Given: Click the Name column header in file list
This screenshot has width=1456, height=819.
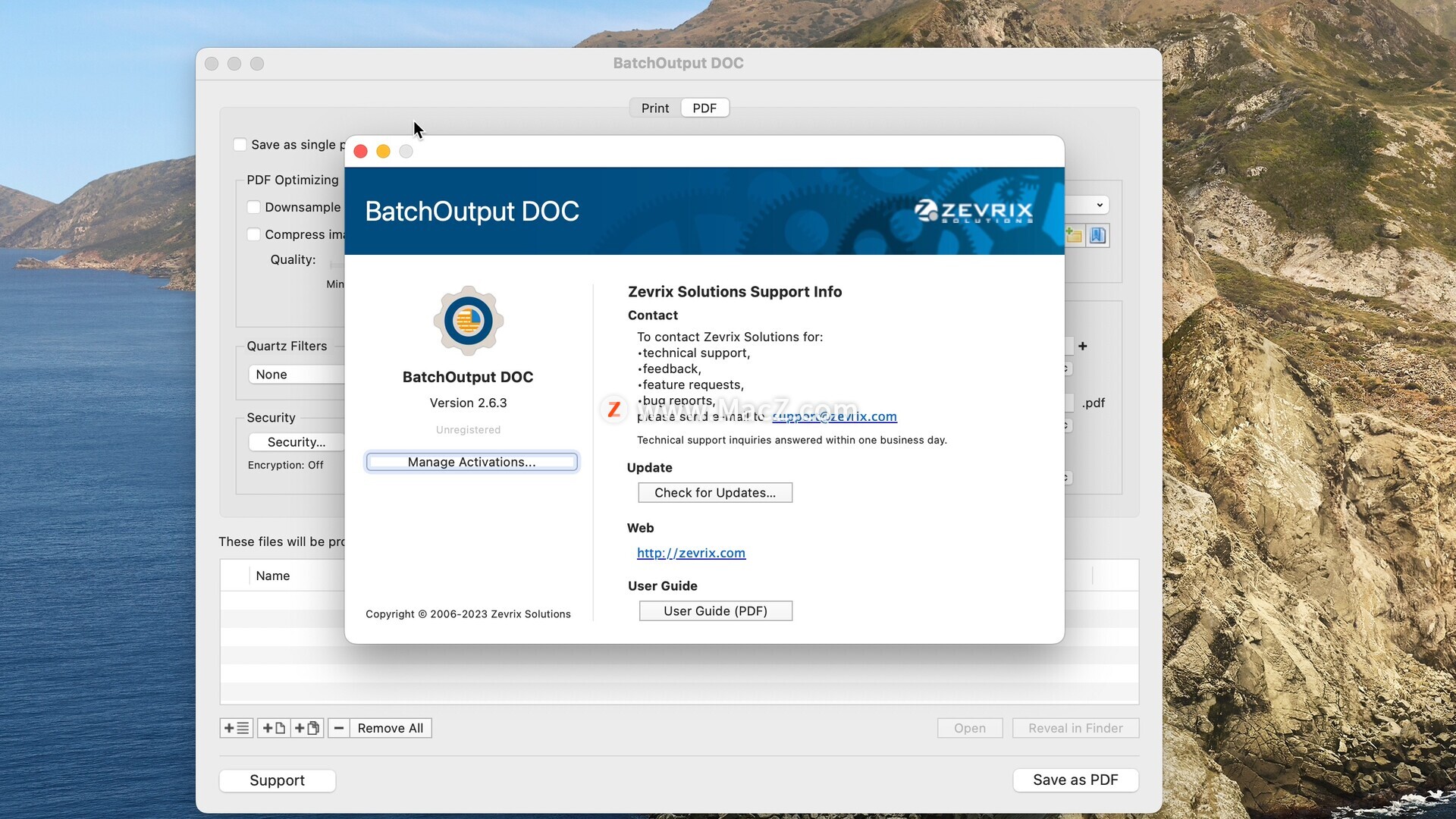Looking at the screenshot, I should point(273,576).
